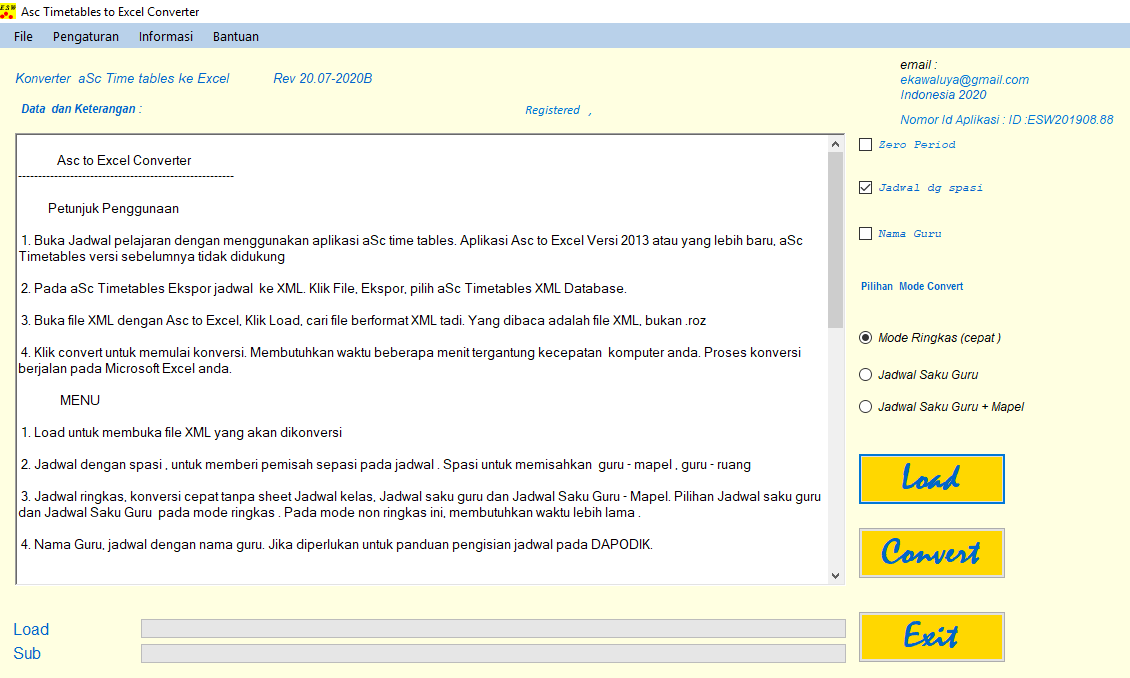Viewport: 1130px width, 678px height.
Task: Click the Nomor Id Aplikasi text
Action: click(x=1006, y=120)
